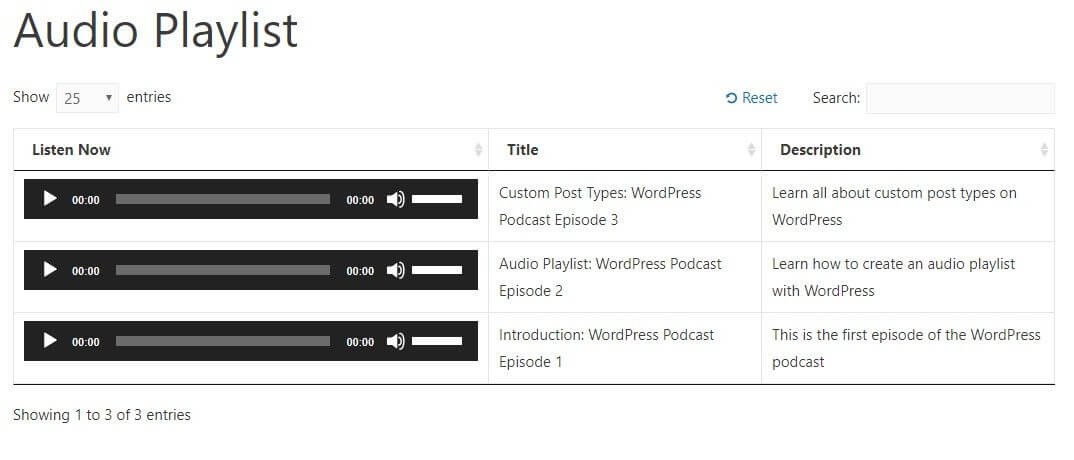
Task: Seek within Audio Playlist episode 2 progress bar
Action: [223, 270]
